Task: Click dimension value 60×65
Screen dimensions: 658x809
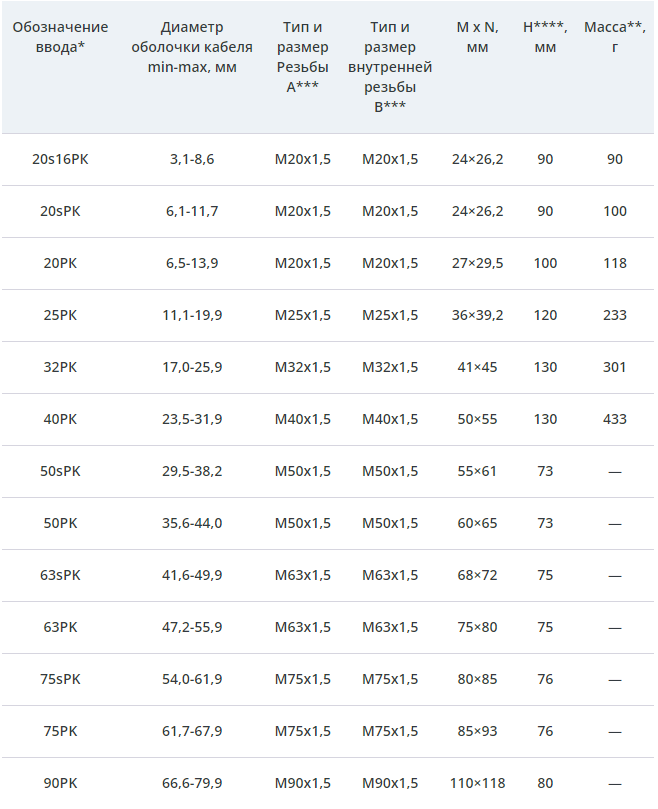Action: click(477, 523)
